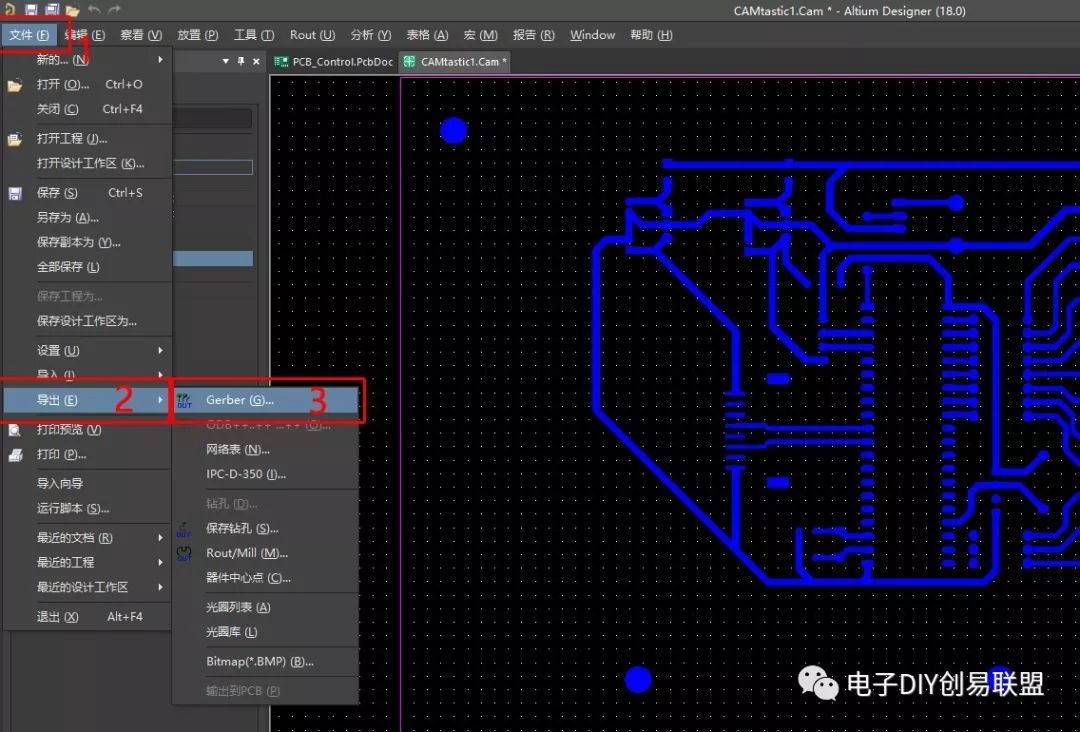Select IPC-D-350 (I)... export option
Viewport: 1080px width, 732px height.
click(265, 474)
